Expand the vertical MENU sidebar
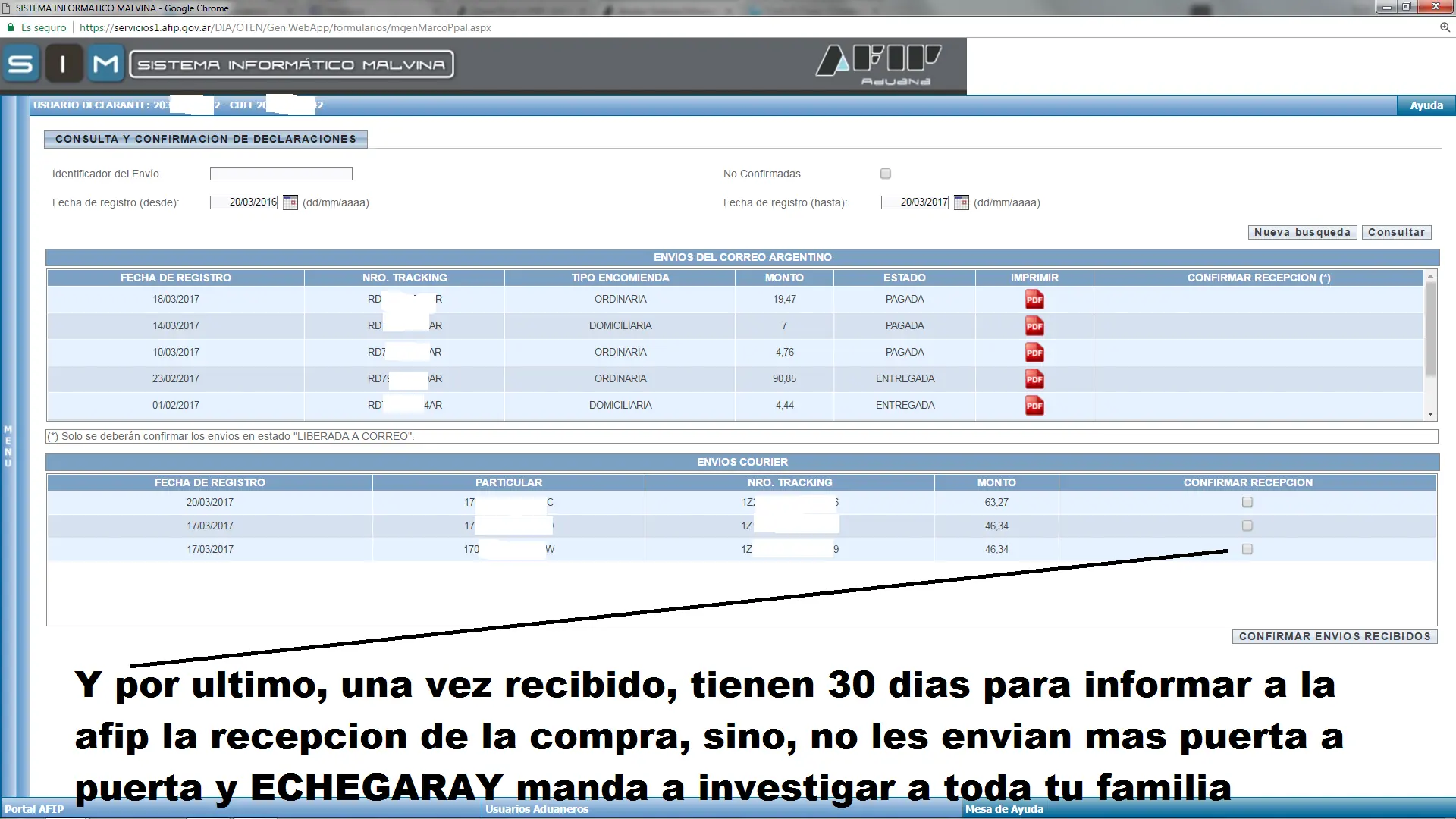 tap(8, 446)
